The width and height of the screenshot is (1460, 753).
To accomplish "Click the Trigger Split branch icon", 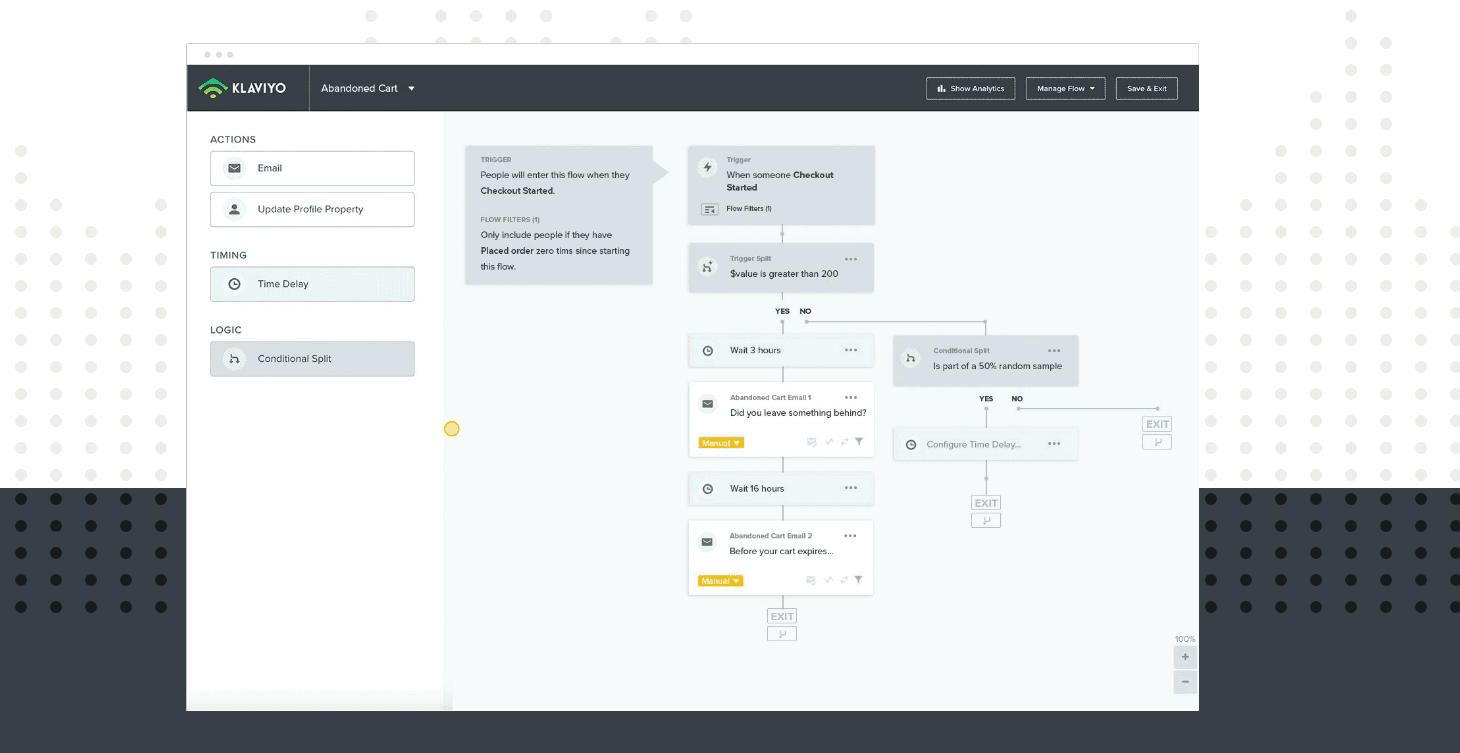I will pos(708,266).
